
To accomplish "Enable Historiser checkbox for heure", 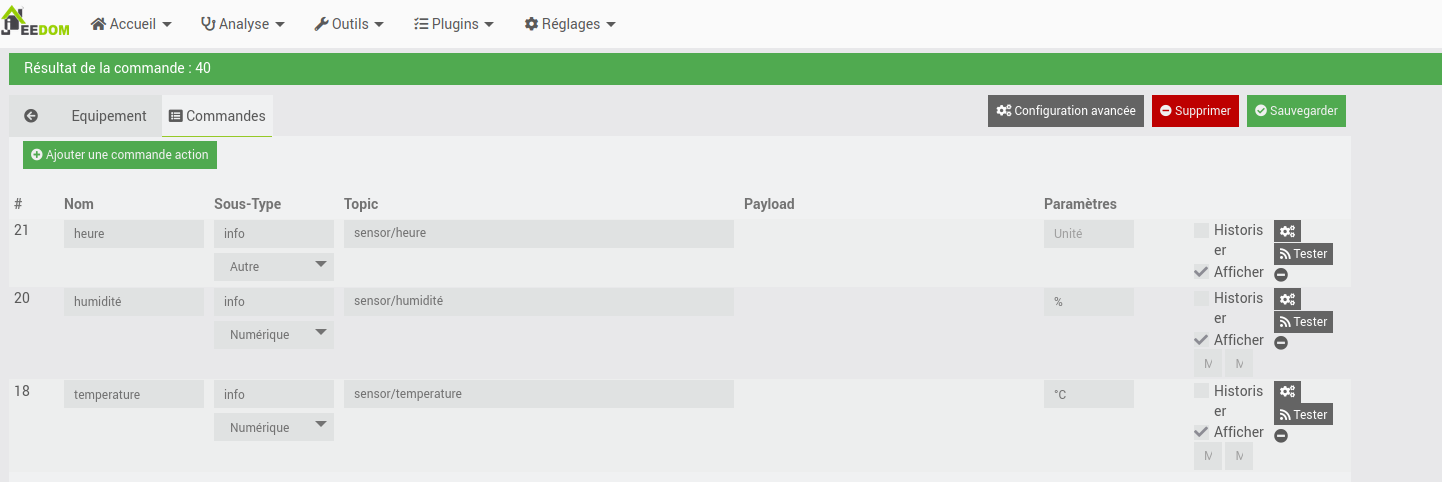I will tap(1201, 230).
